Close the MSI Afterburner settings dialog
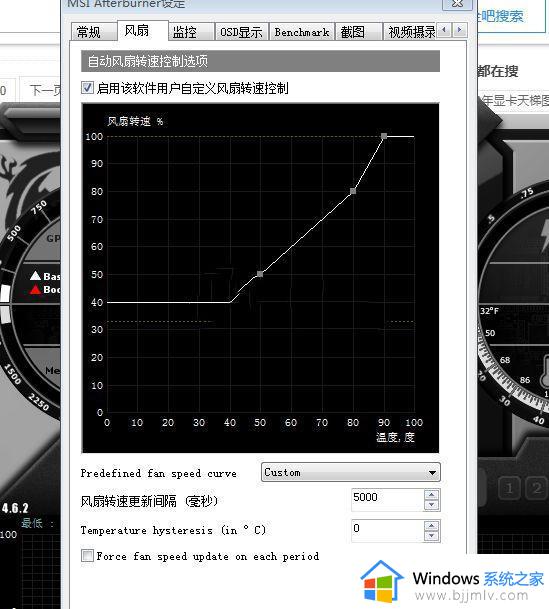549x609 pixels. [457, 3]
